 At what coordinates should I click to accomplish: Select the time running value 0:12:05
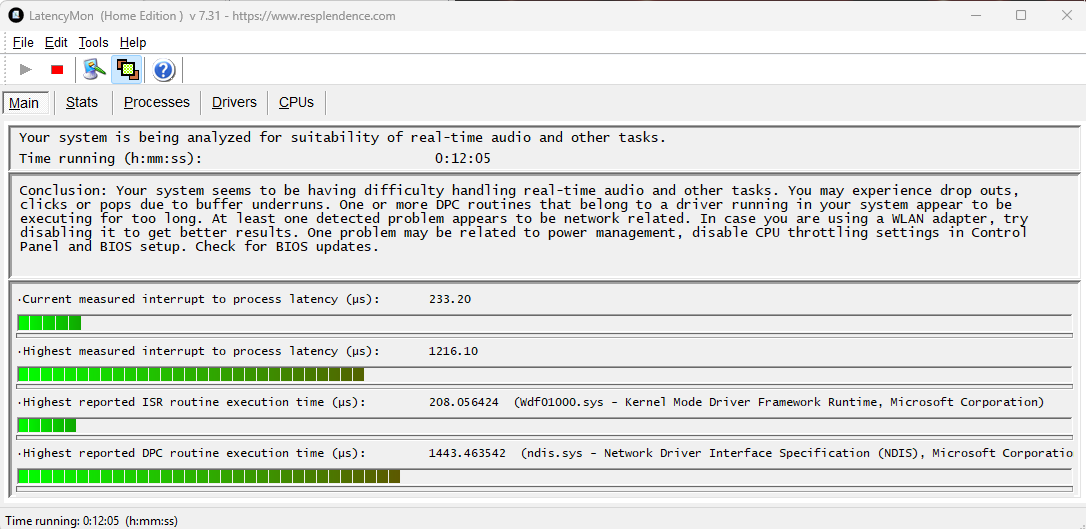click(463, 159)
